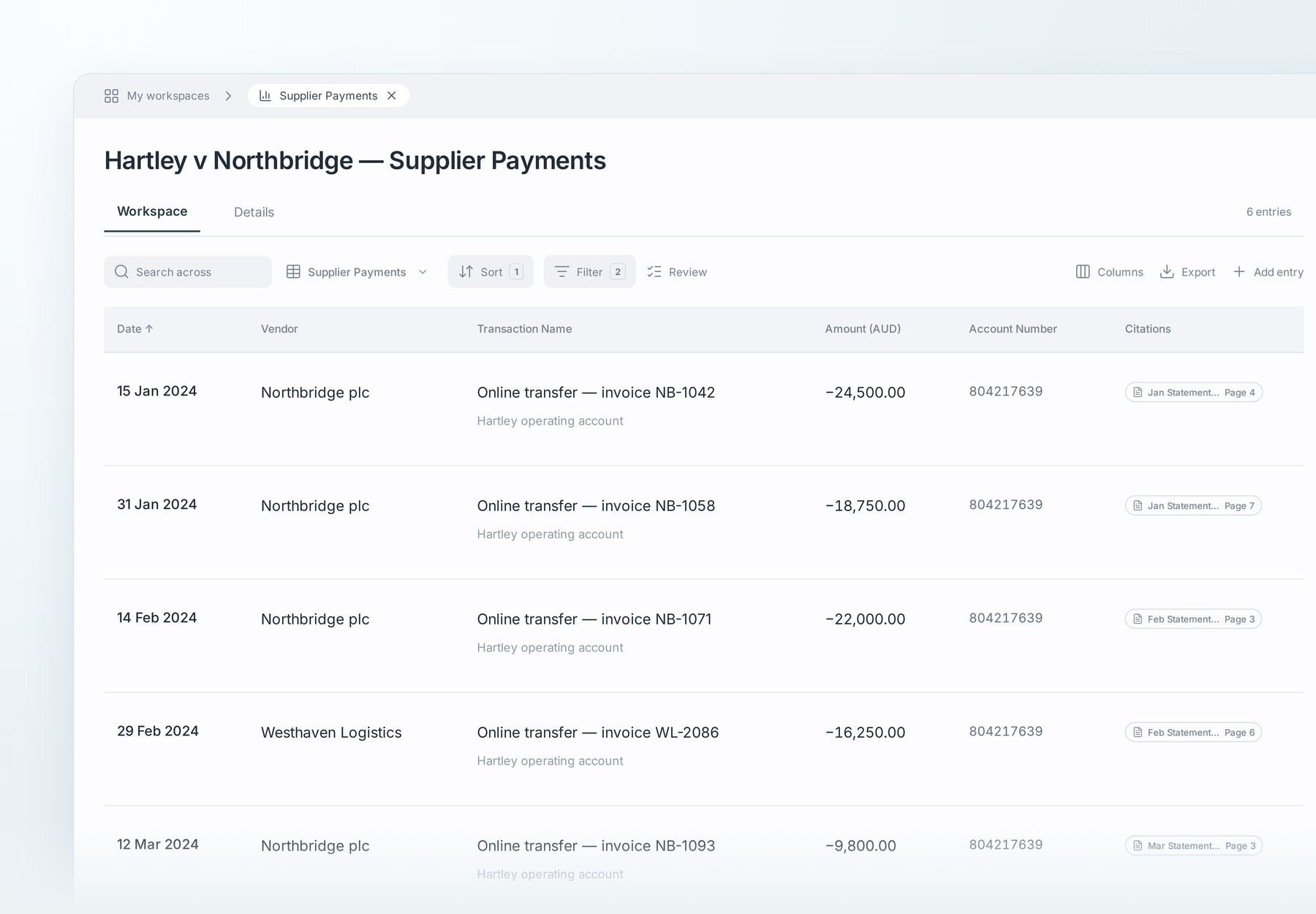The width and height of the screenshot is (1316, 914).
Task: Open Jan Statement Page 7 citation
Action: 1193,506
